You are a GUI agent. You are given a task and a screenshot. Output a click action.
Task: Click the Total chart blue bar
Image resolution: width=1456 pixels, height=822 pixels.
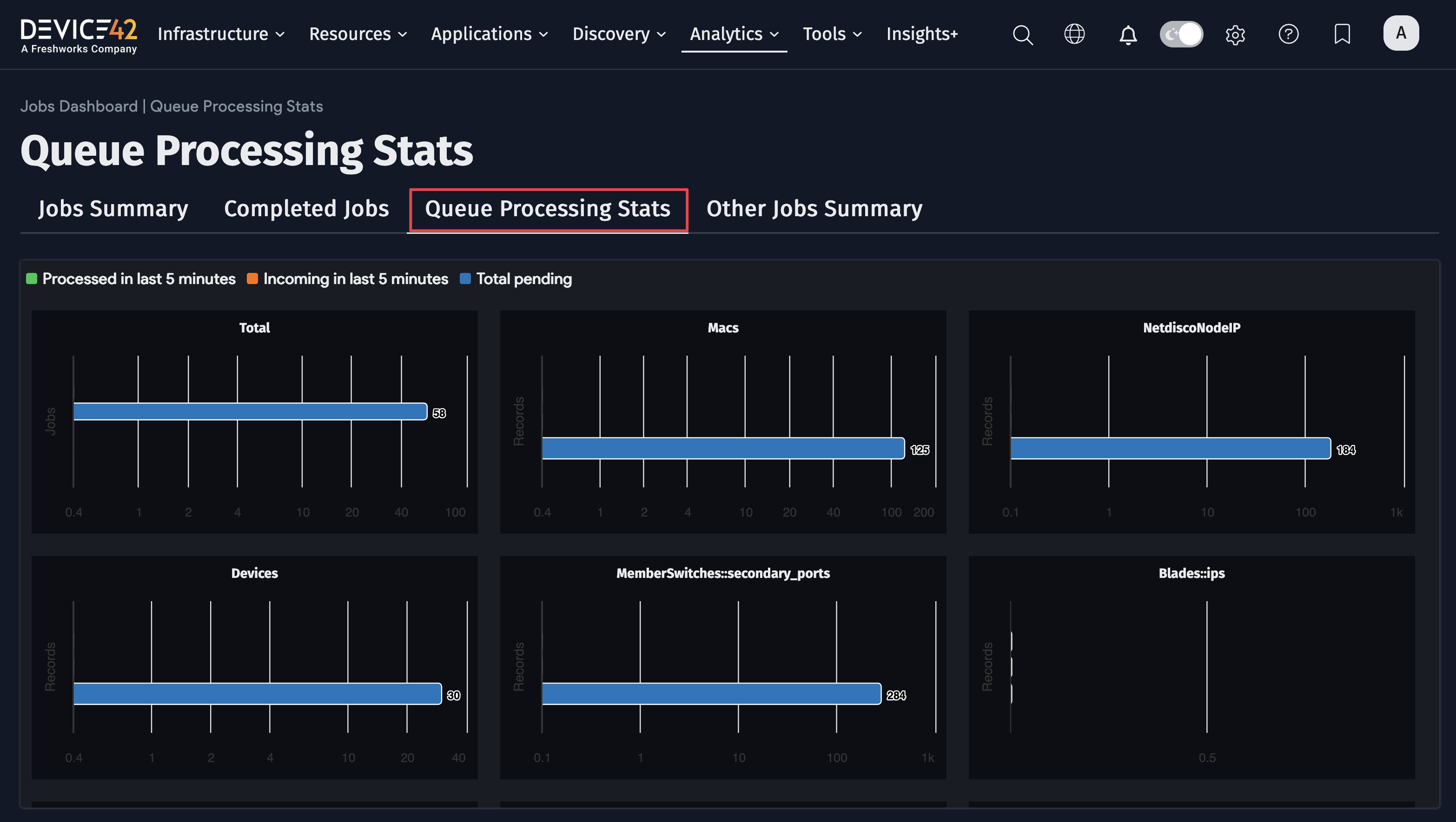pos(250,411)
